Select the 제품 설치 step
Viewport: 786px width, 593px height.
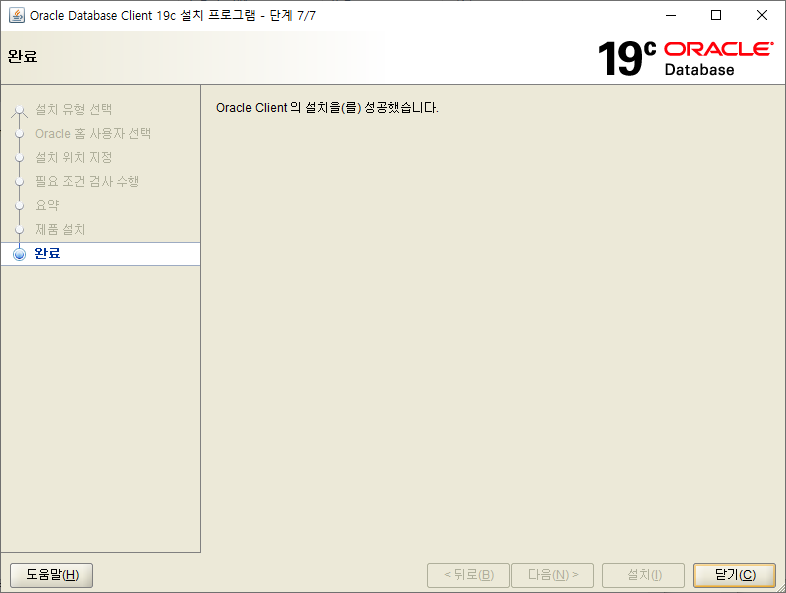[60, 230]
